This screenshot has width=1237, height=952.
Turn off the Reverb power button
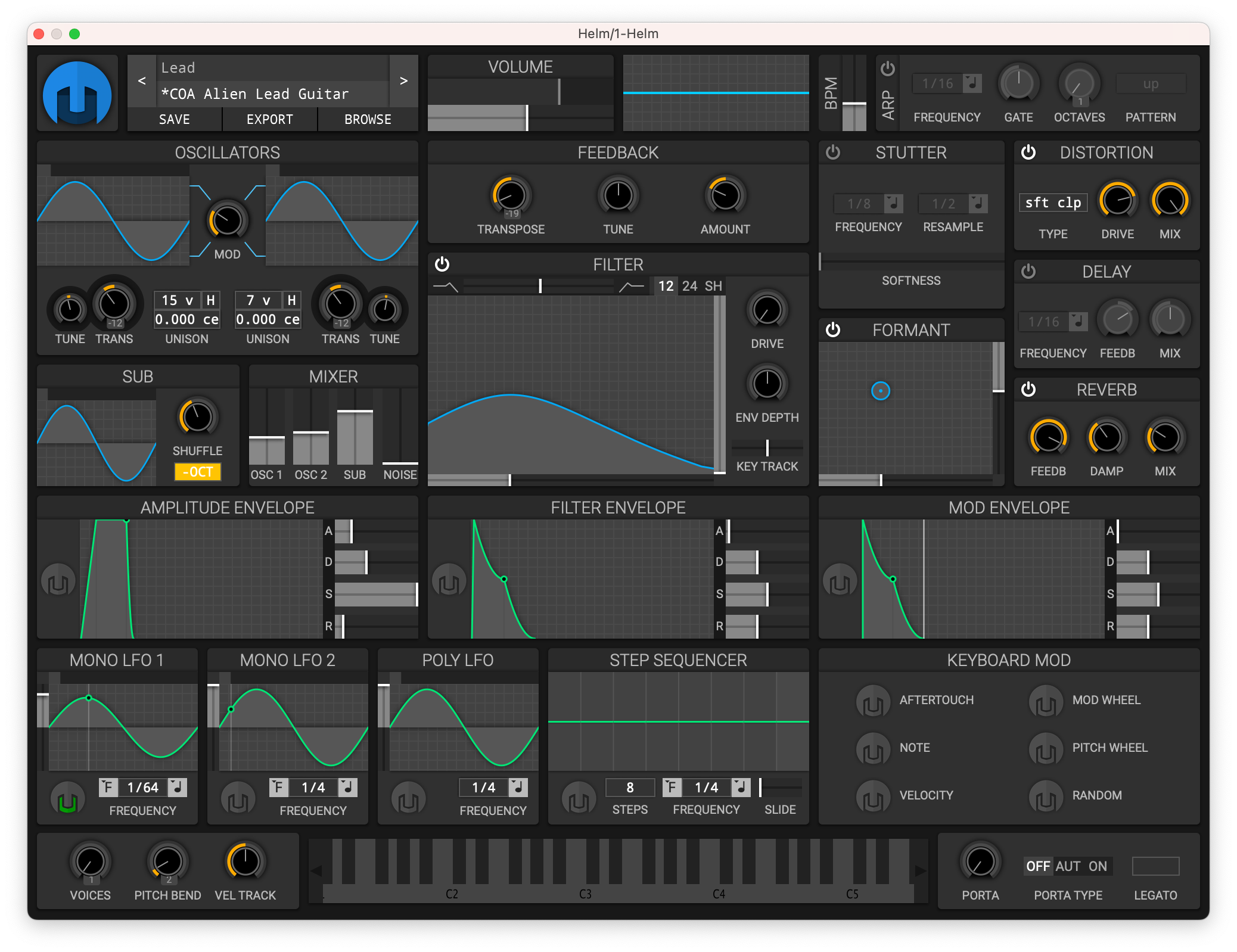(x=1028, y=390)
